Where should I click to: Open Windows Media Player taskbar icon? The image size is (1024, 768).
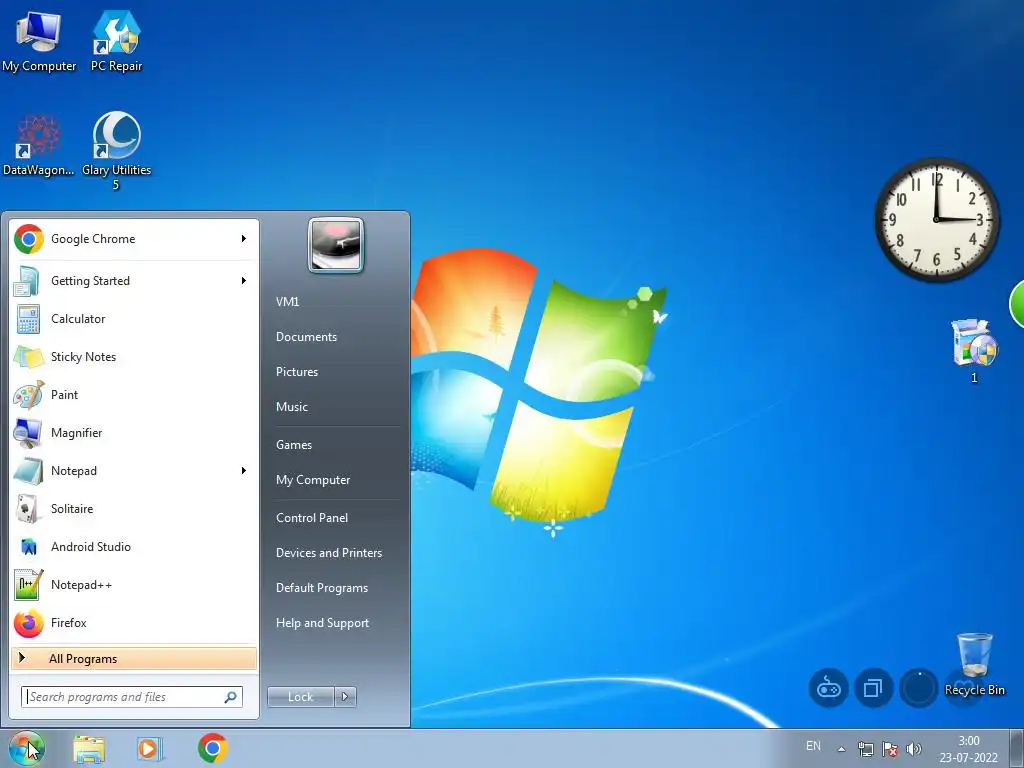click(150, 748)
